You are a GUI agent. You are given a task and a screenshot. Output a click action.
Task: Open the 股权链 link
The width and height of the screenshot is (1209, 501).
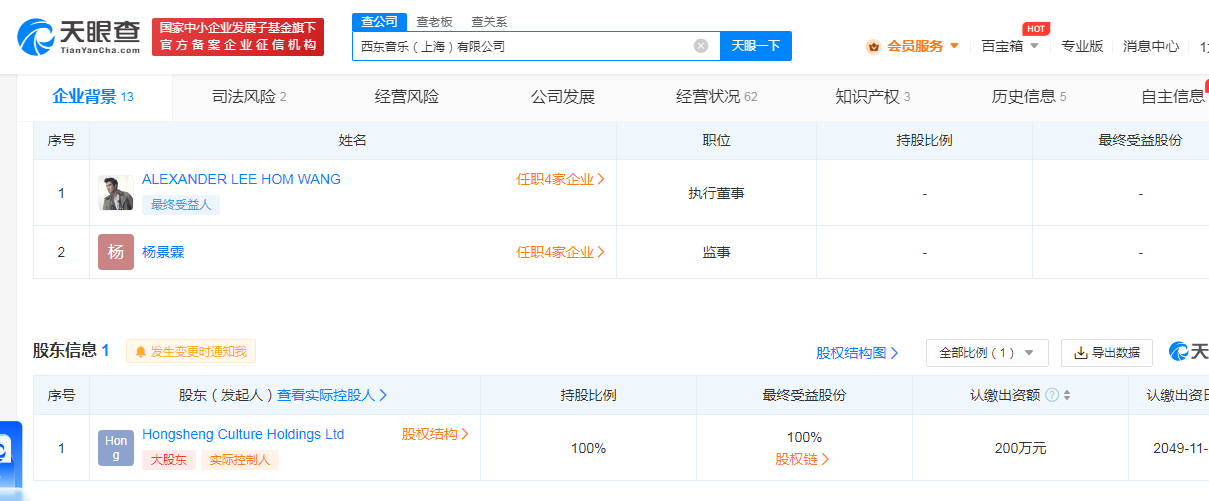803,459
